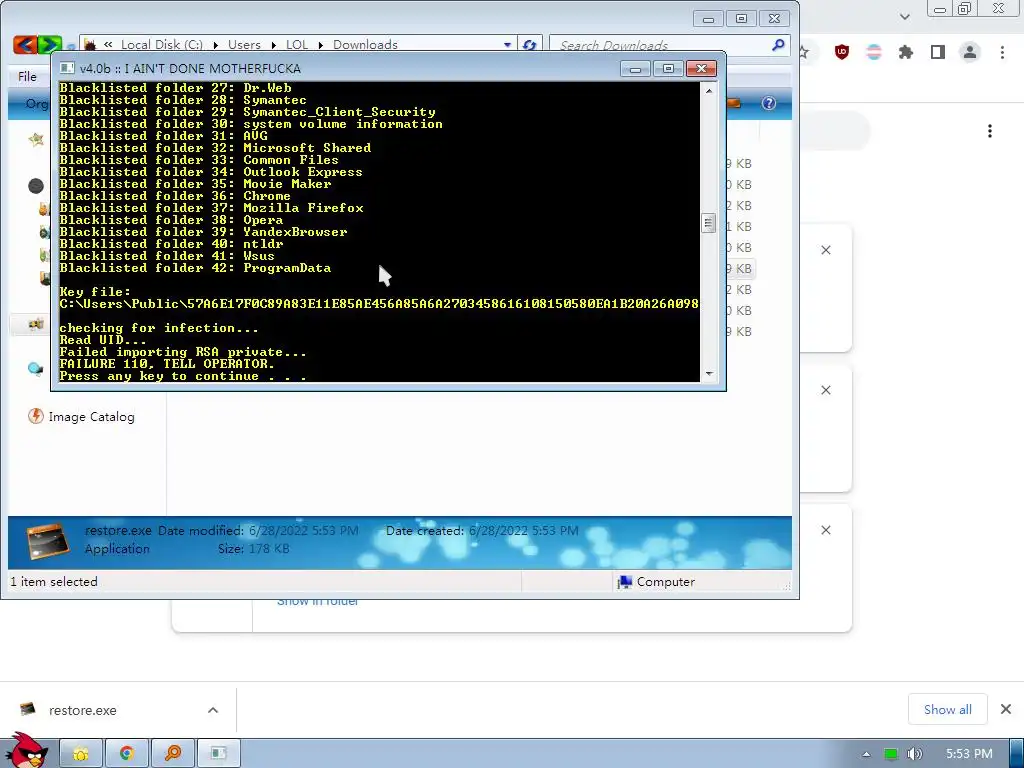This screenshot has width=1024, height=768.
Task: Click Computer in Explorer status bar
Action: pyautogui.click(x=657, y=581)
